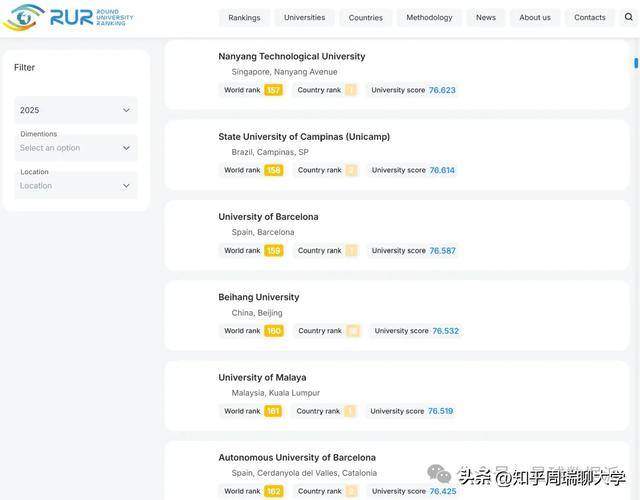Click the world rank 157 badge

click(273, 90)
